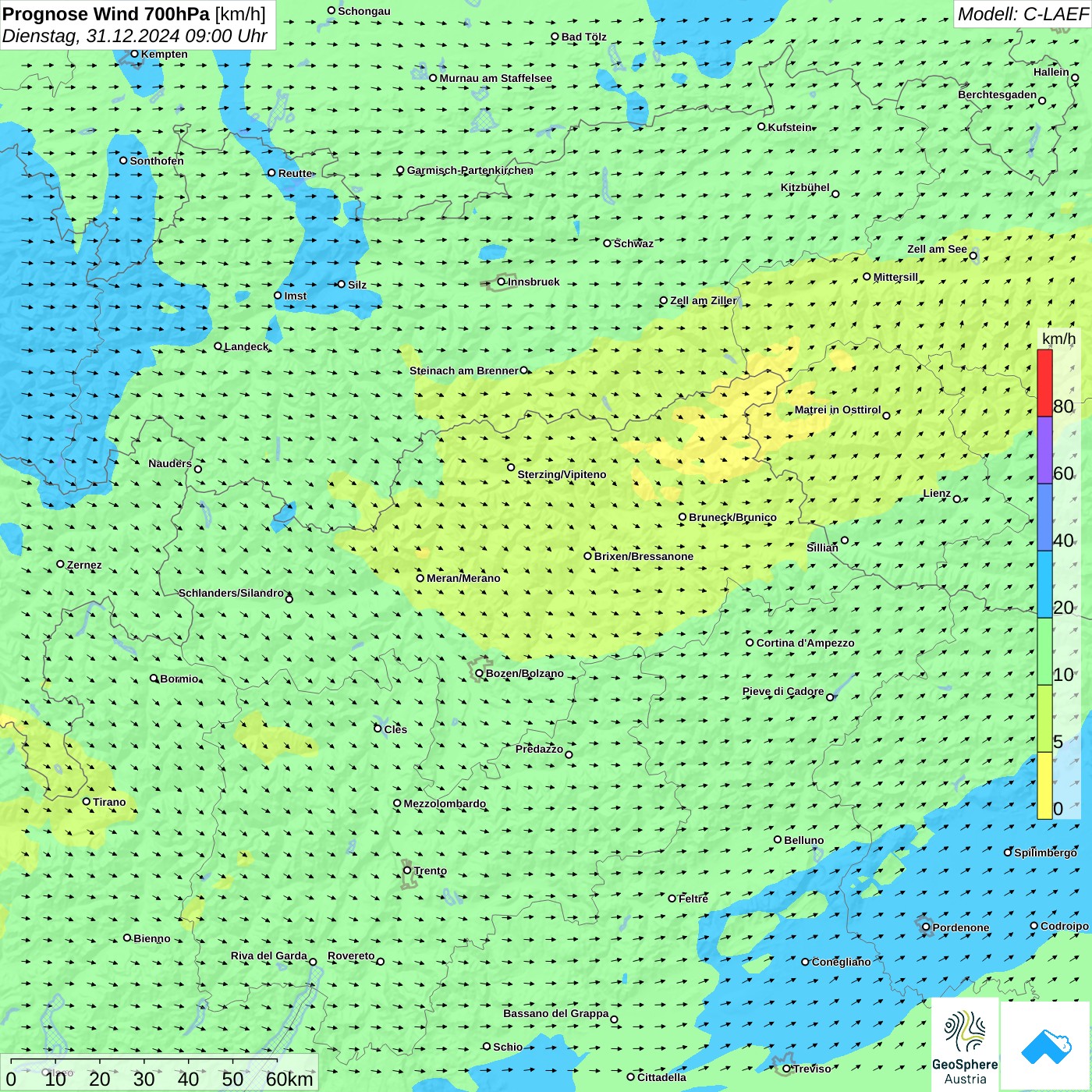The image size is (1092, 1092).
Task: Click the 'Modell: C-LAEF' label
Action: [x=1023, y=14]
